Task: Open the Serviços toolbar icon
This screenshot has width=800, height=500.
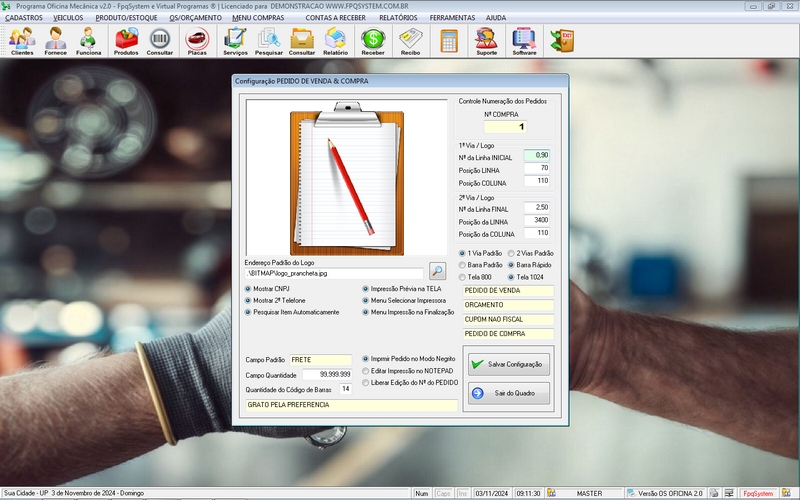Action: tap(236, 40)
